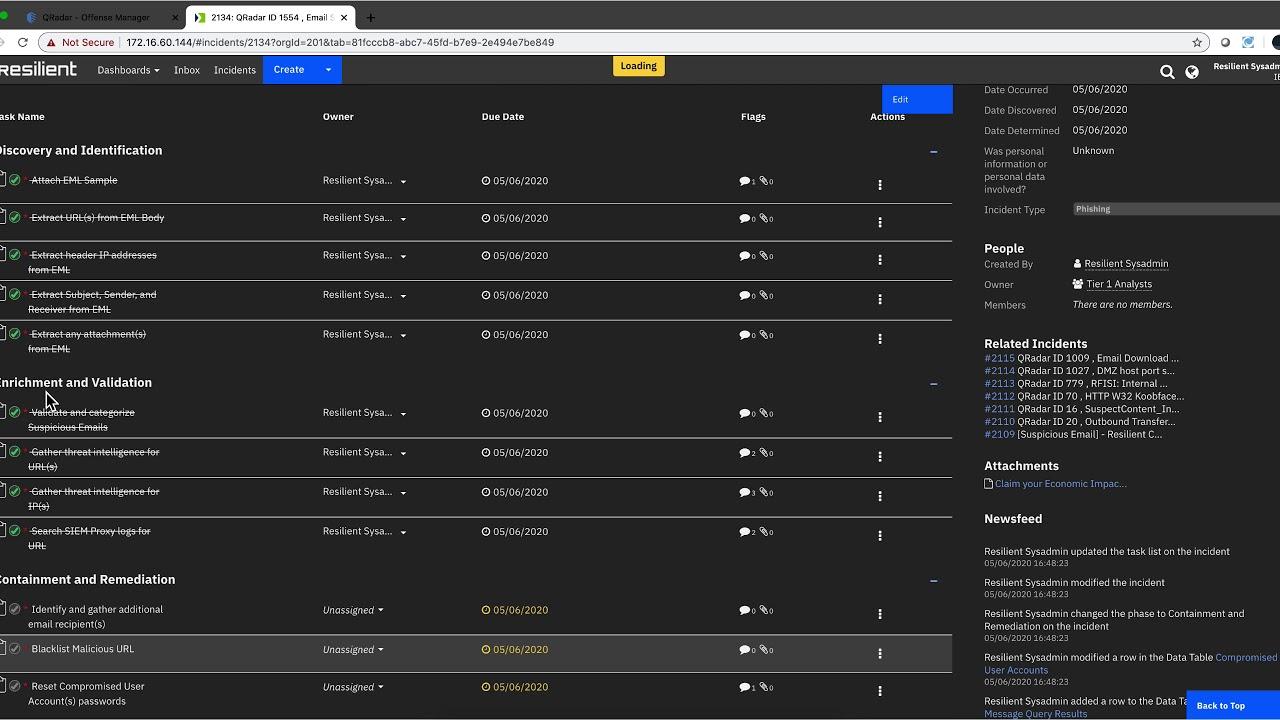Screen dimensions: 1280x720
Task: View attachments on Attach EML Sample task
Action: (x=766, y=181)
